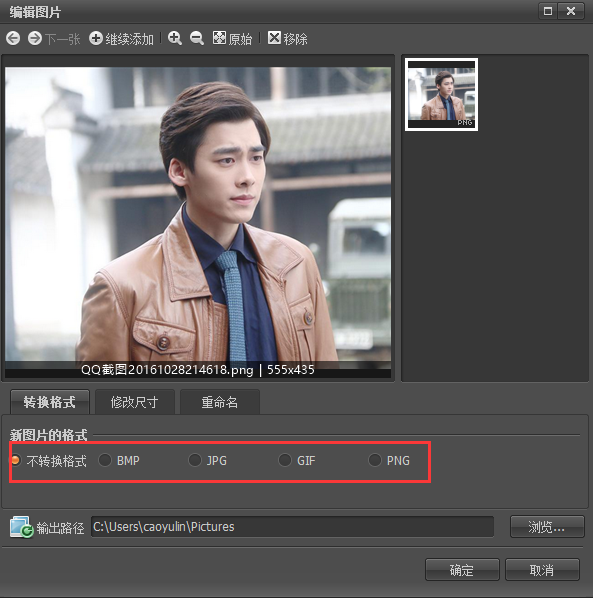
Task: Zoom out with the magnifier minus icon
Action: click(x=197, y=38)
